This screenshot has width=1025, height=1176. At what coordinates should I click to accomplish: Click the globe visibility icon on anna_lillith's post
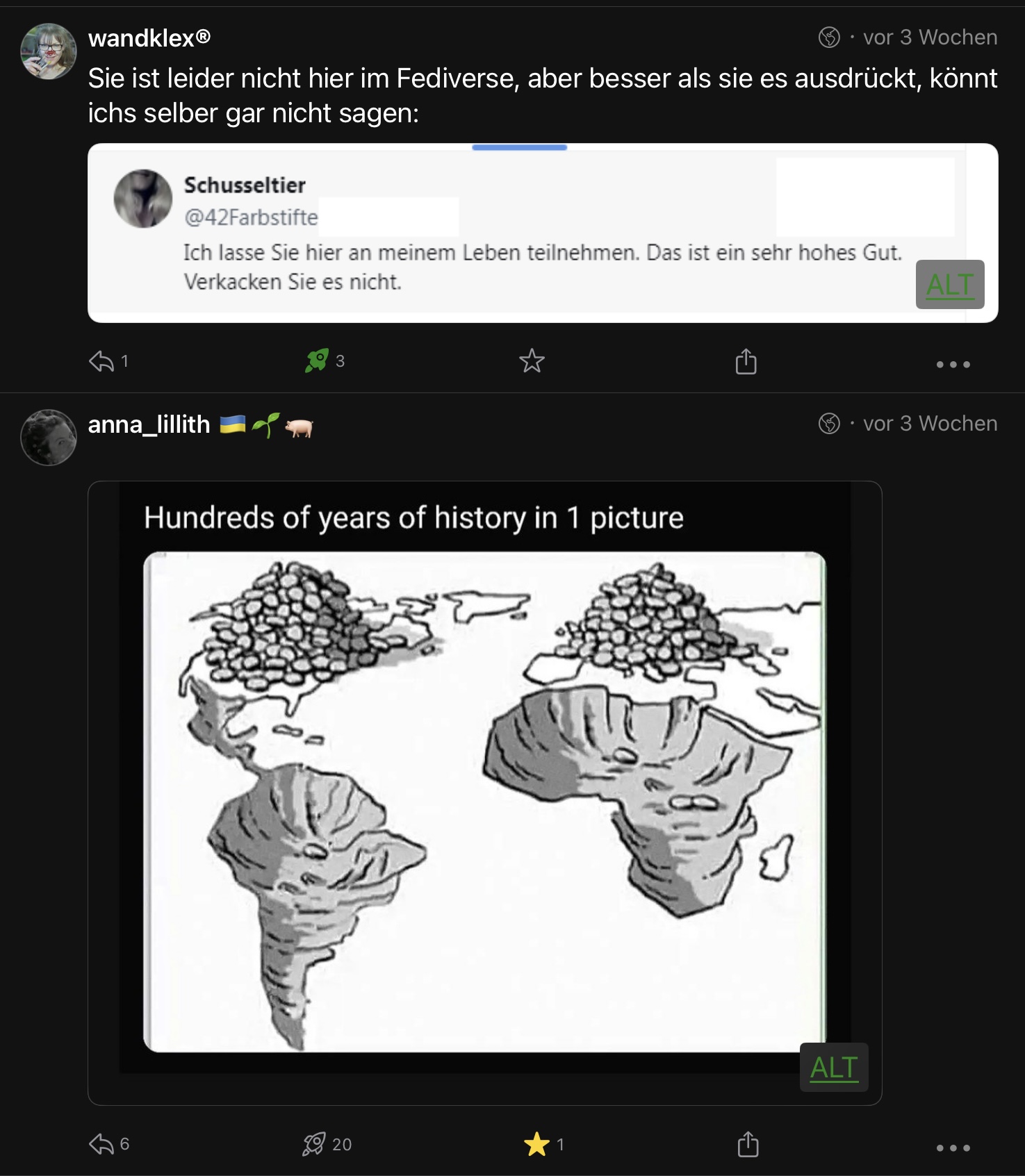[829, 423]
